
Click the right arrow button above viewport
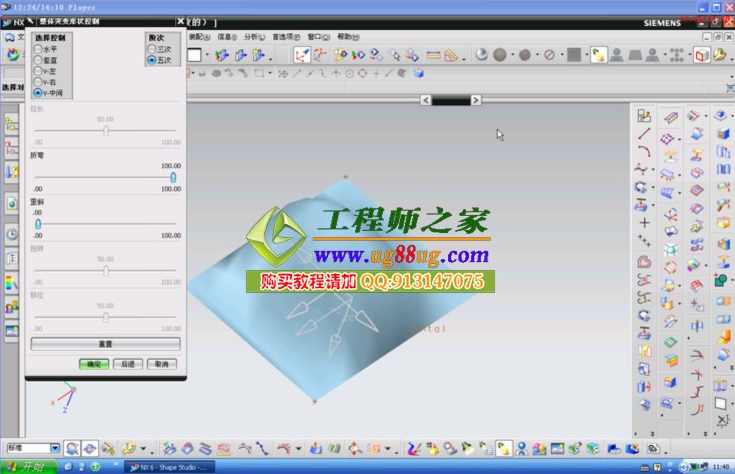coord(475,100)
